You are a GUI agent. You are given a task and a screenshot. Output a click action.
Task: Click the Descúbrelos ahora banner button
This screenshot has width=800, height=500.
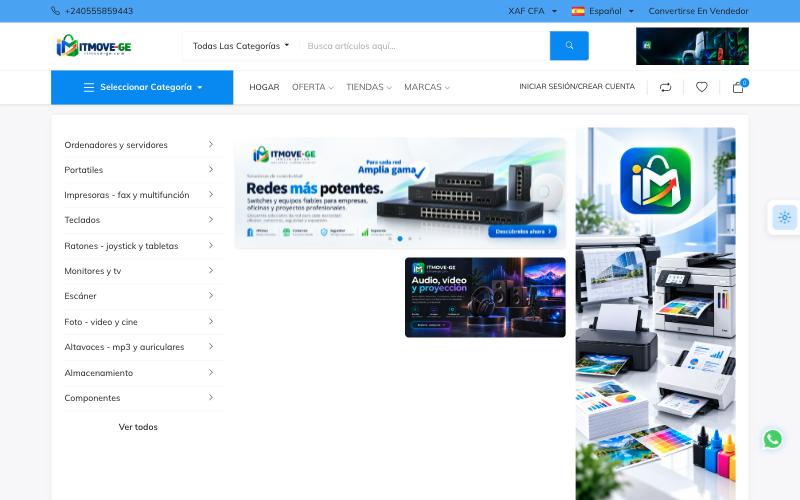(x=522, y=232)
